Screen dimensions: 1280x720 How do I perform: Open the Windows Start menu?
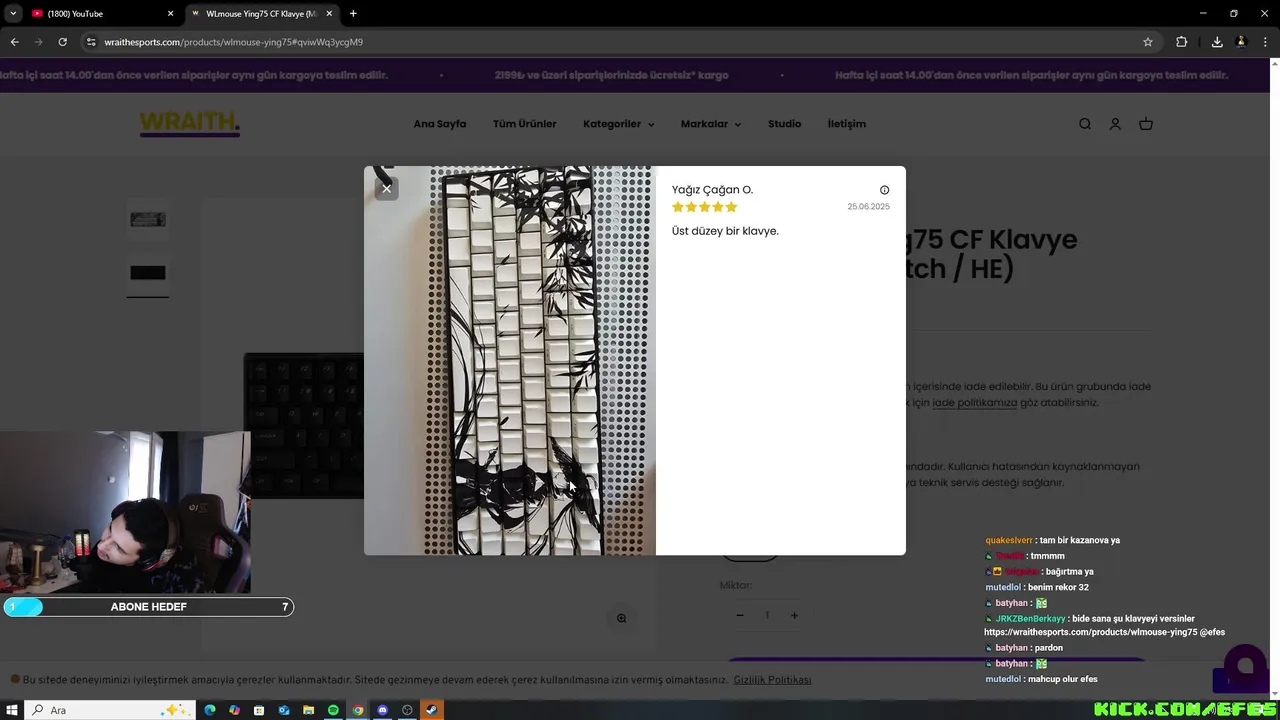[x=12, y=710]
